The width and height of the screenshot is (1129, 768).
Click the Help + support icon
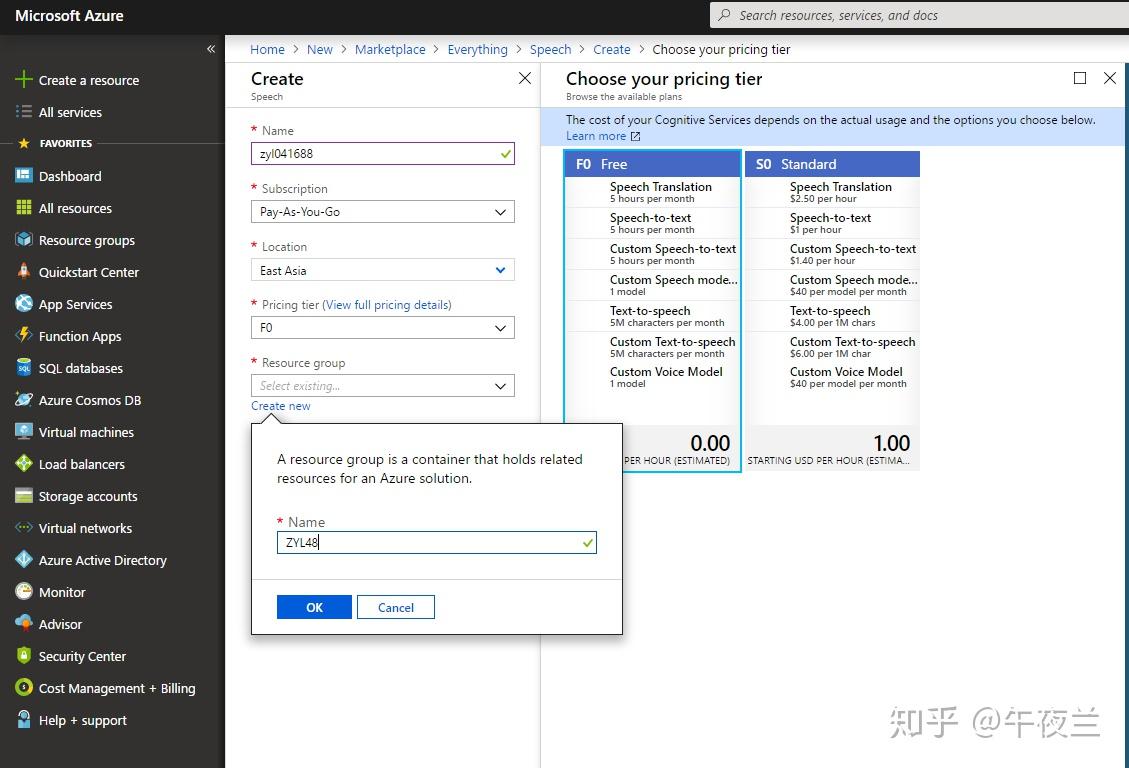coord(24,720)
